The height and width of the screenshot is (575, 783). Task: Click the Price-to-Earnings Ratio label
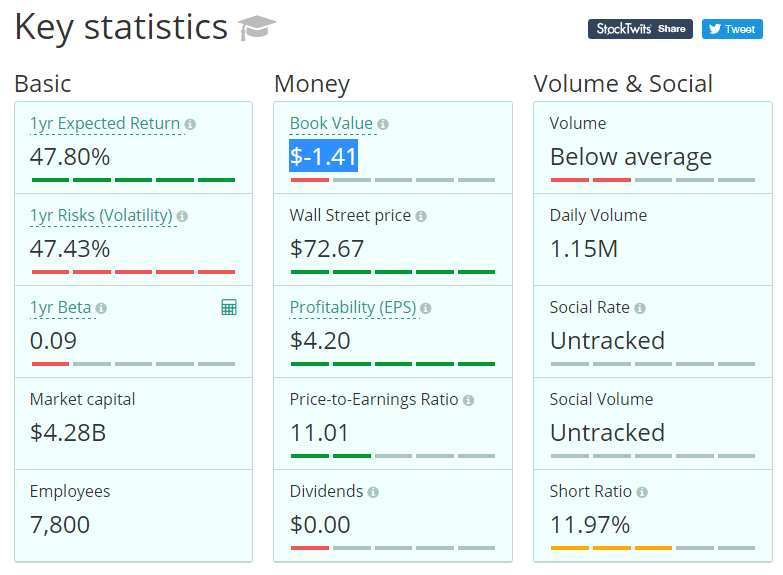[x=374, y=399]
